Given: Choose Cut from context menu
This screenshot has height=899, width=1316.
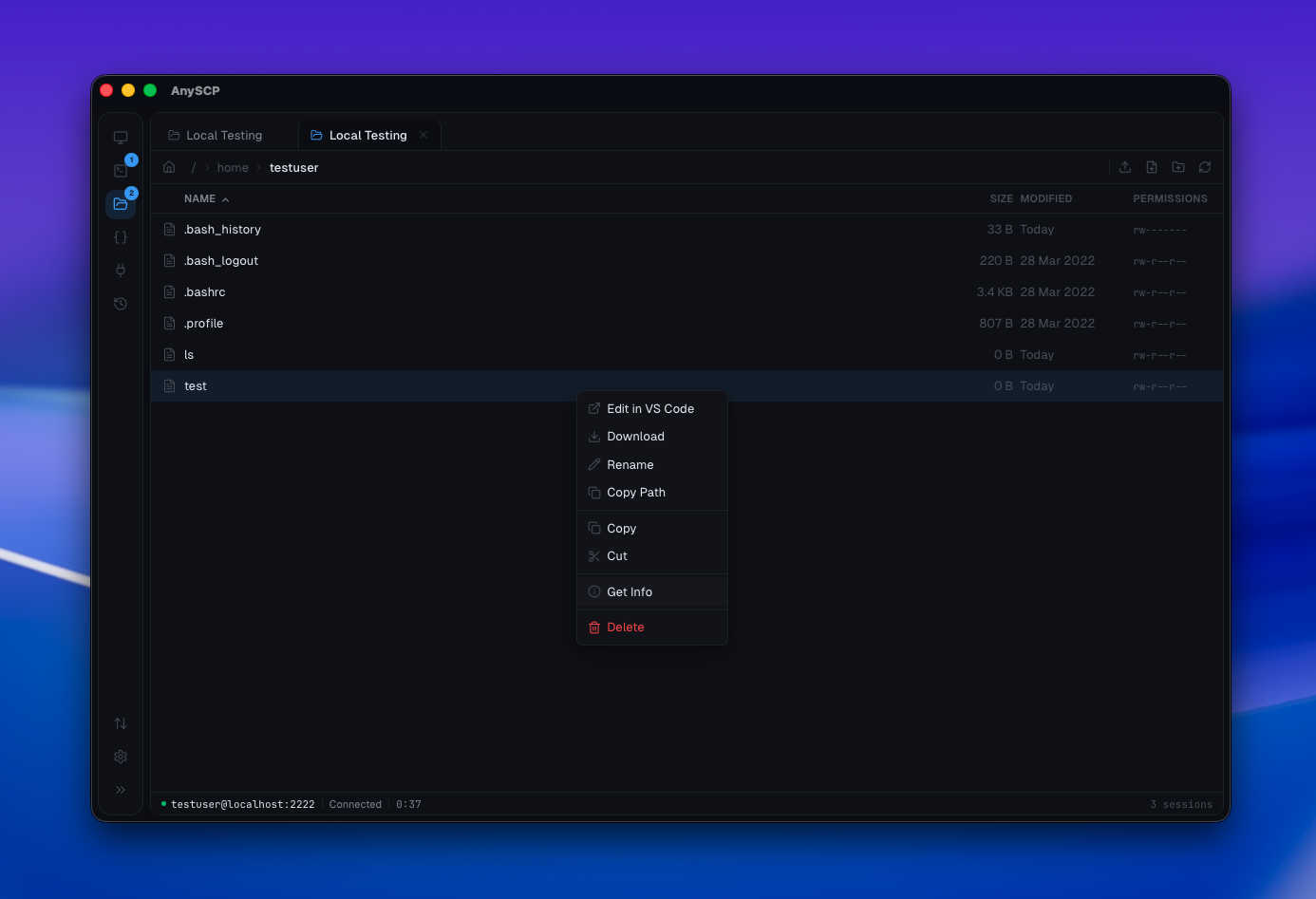Looking at the screenshot, I should (x=652, y=556).
